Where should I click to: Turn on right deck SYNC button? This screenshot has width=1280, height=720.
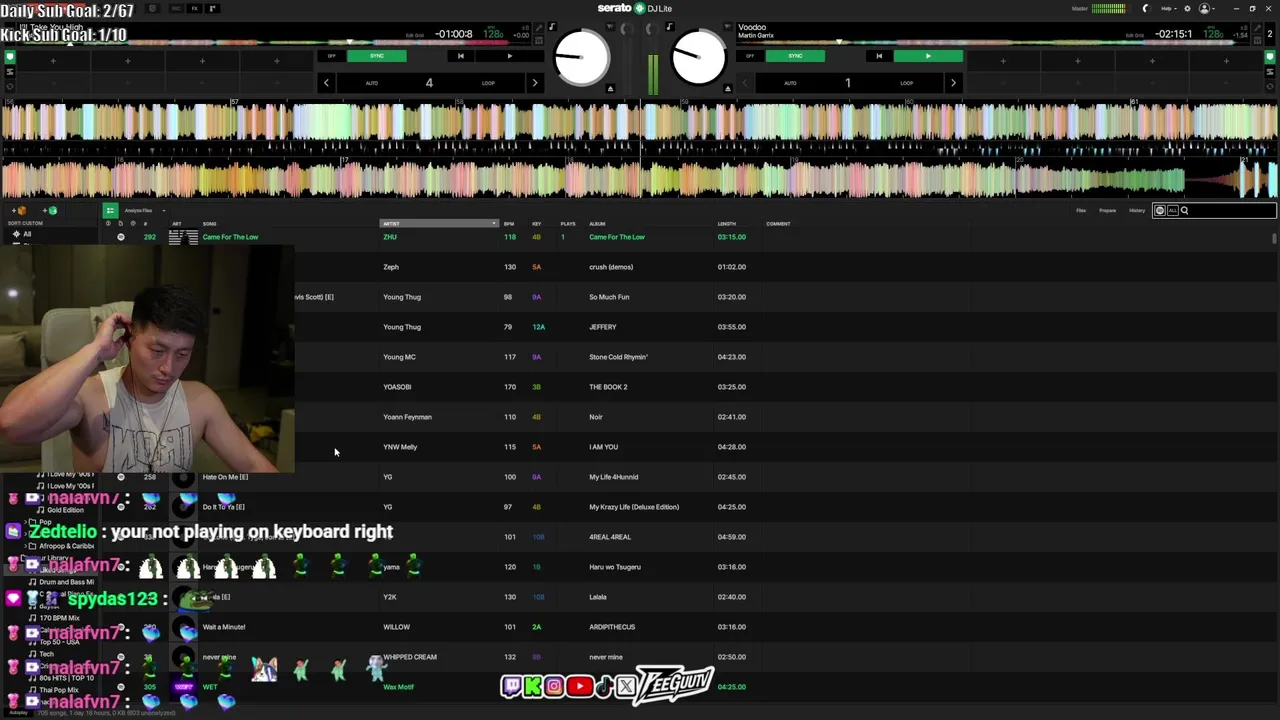796,56
